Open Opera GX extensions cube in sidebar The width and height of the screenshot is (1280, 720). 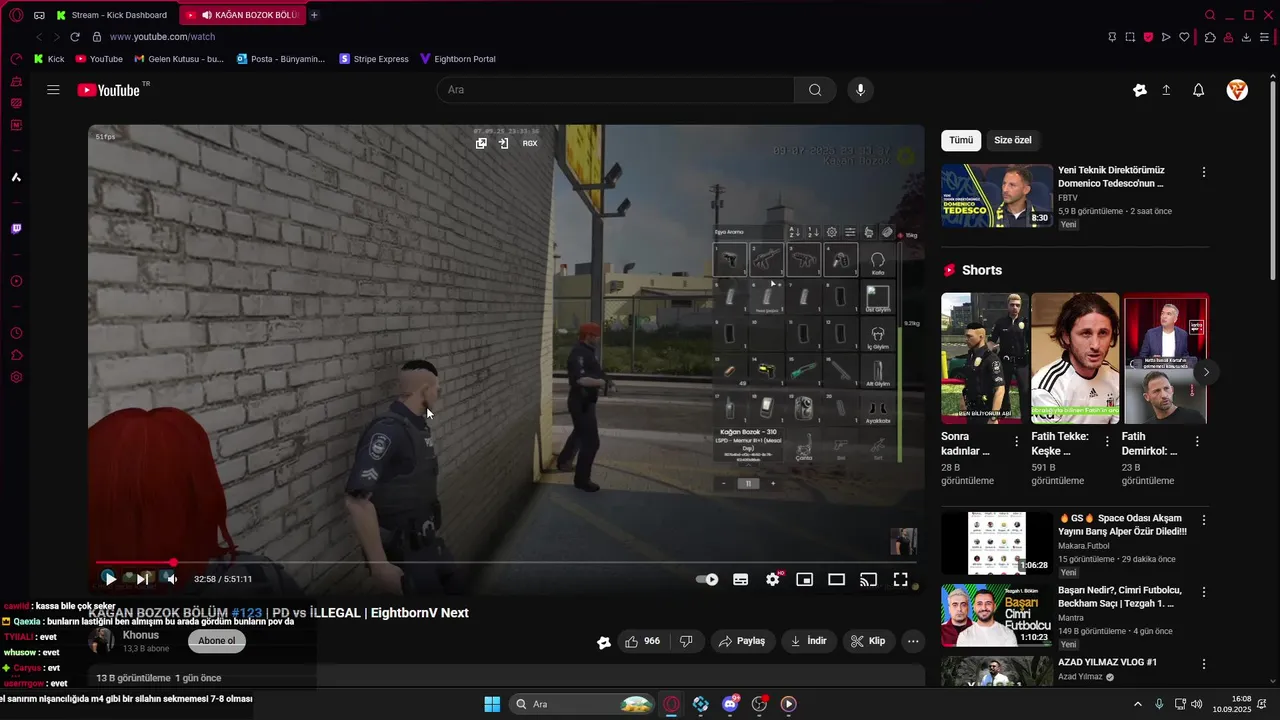pos(16,355)
